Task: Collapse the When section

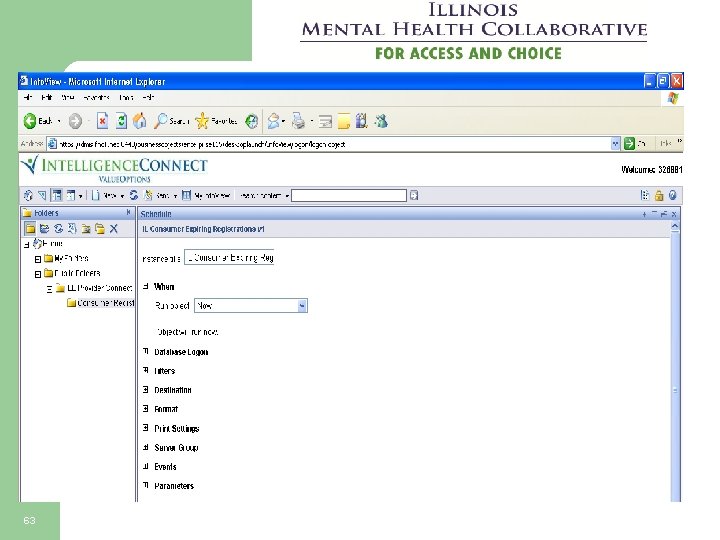Action: point(146,287)
